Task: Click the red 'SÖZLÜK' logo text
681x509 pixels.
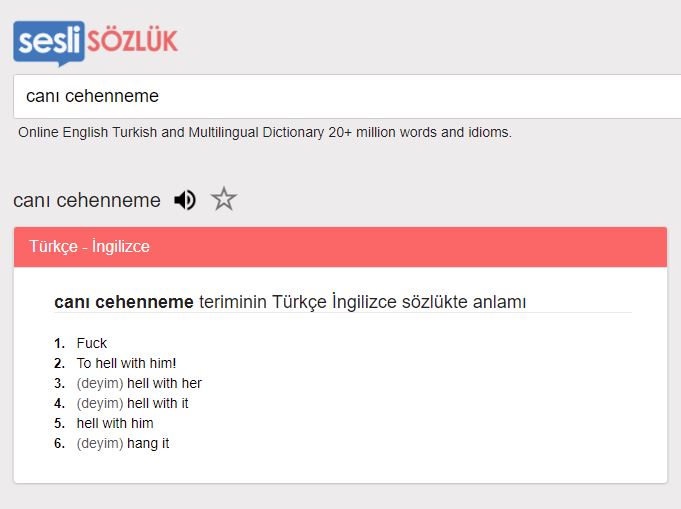Action: click(132, 41)
